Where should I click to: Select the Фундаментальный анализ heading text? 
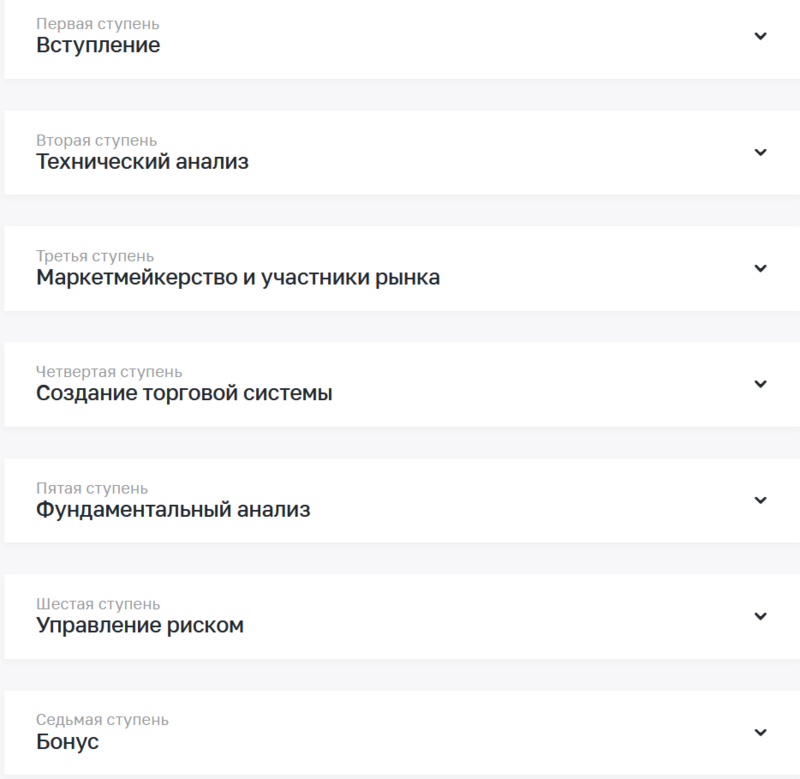[x=173, y=509]
